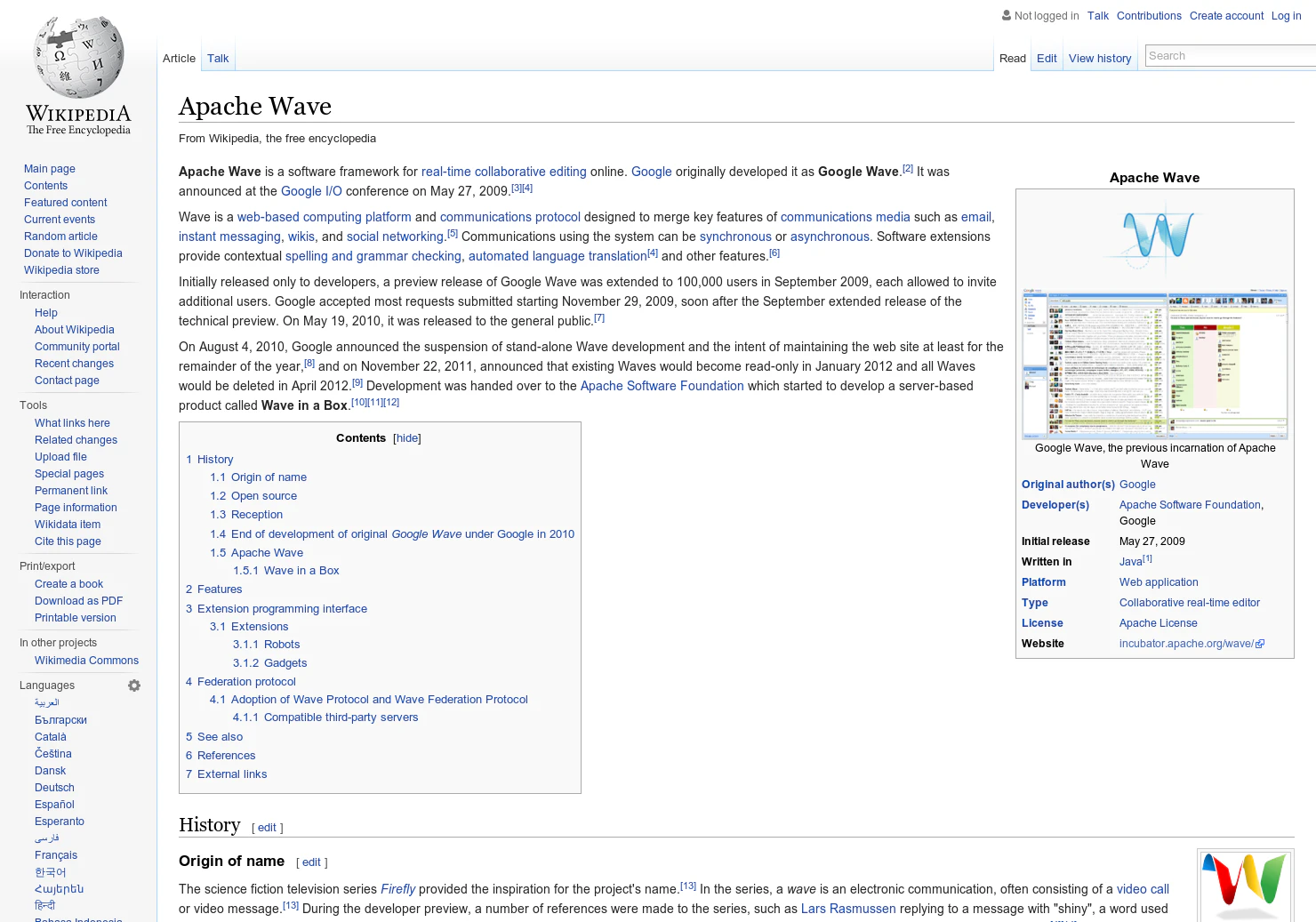Open the Edit tab
The image size is (1316, 922).
click(1047, 59)
